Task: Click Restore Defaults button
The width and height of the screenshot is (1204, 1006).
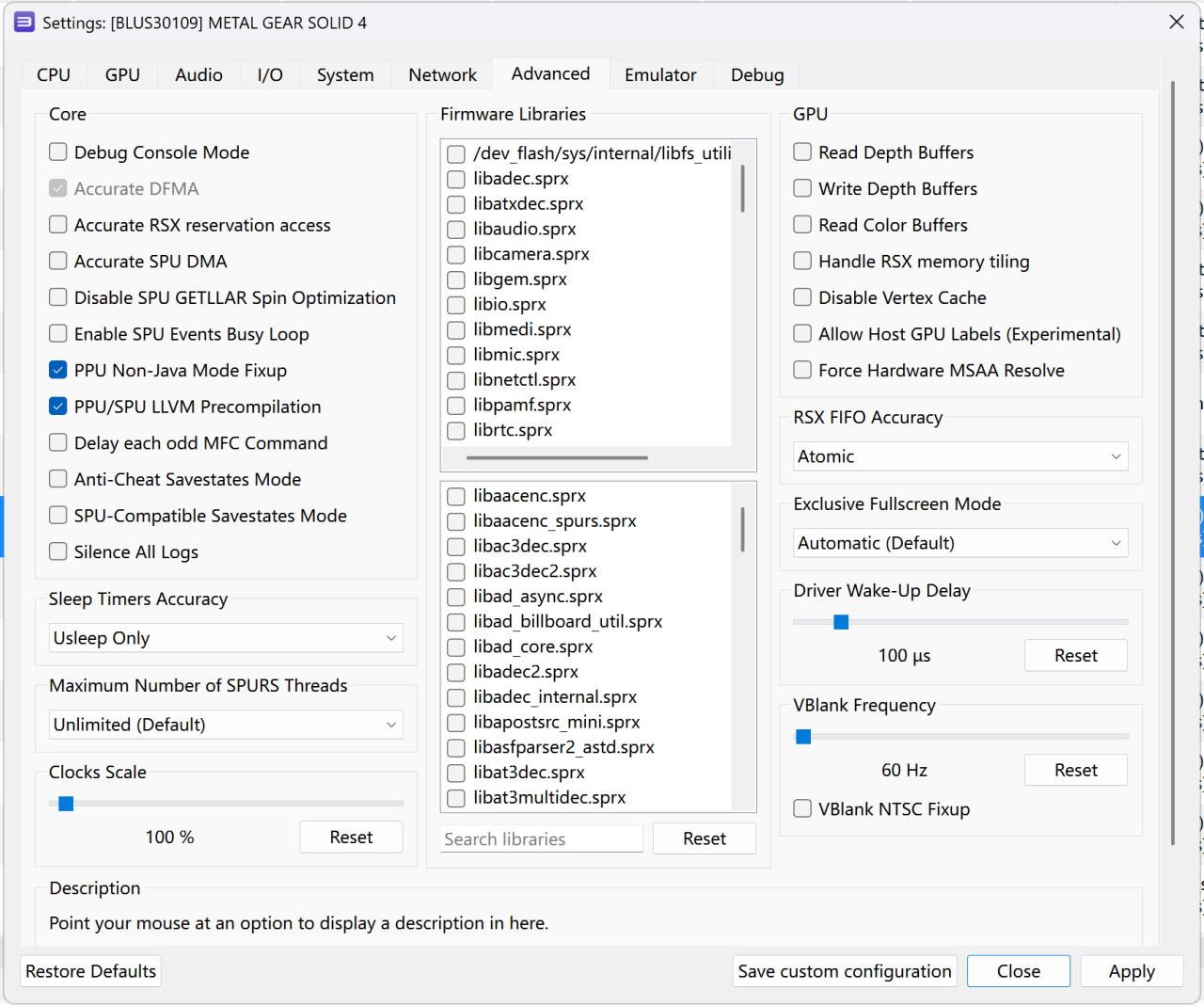Action: (x=91, y=971)
